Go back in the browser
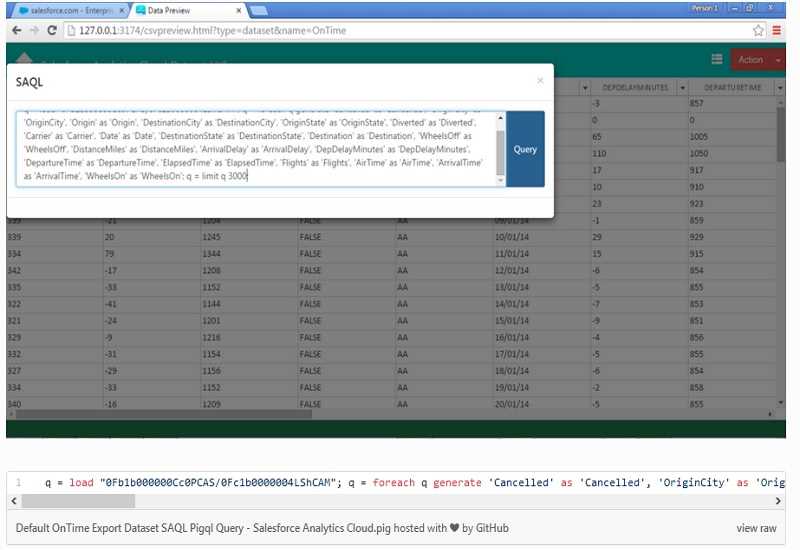The height and width of the screenshot is (550, 800). (x=16, y=31)
